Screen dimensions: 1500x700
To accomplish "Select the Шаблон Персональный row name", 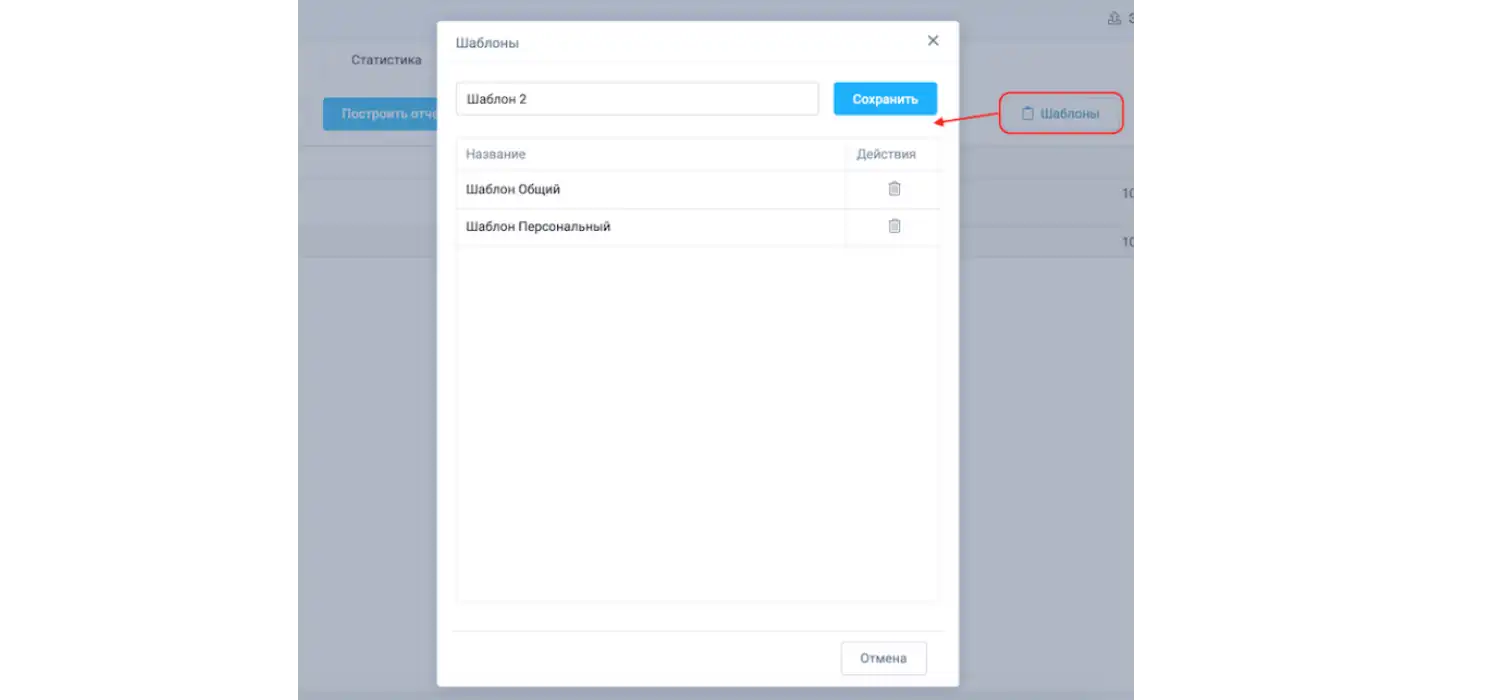I will point(538,226).
